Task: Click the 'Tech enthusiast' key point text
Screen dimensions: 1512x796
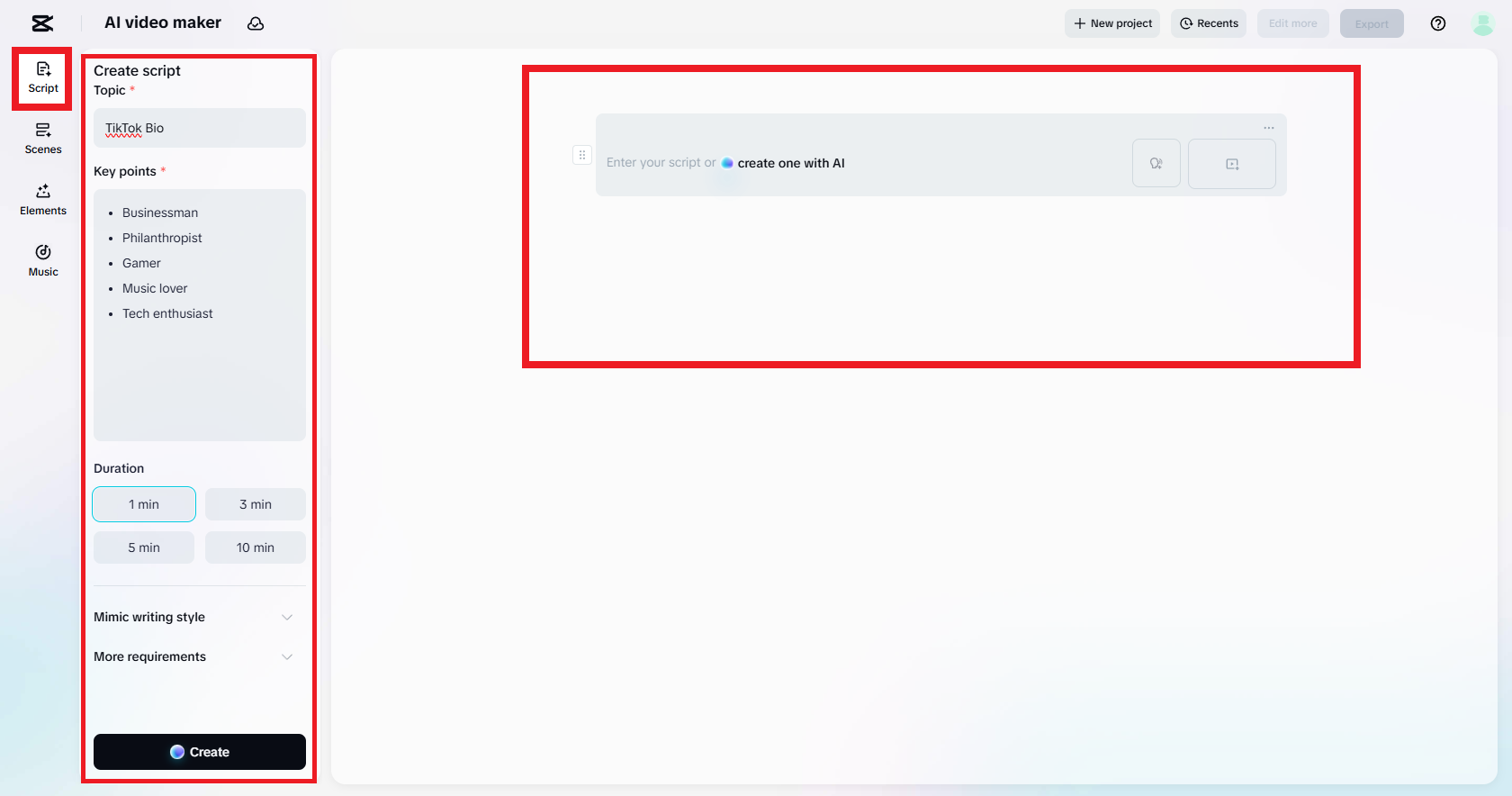Action: coord(167,313)
